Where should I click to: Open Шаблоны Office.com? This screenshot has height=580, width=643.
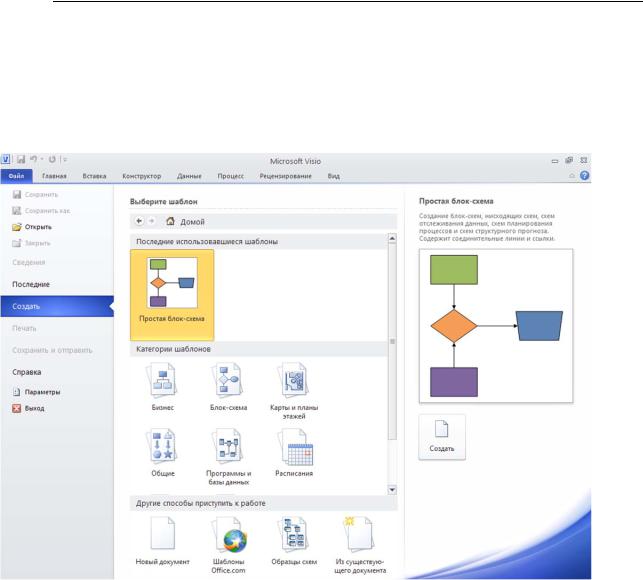tap(228, 545)
